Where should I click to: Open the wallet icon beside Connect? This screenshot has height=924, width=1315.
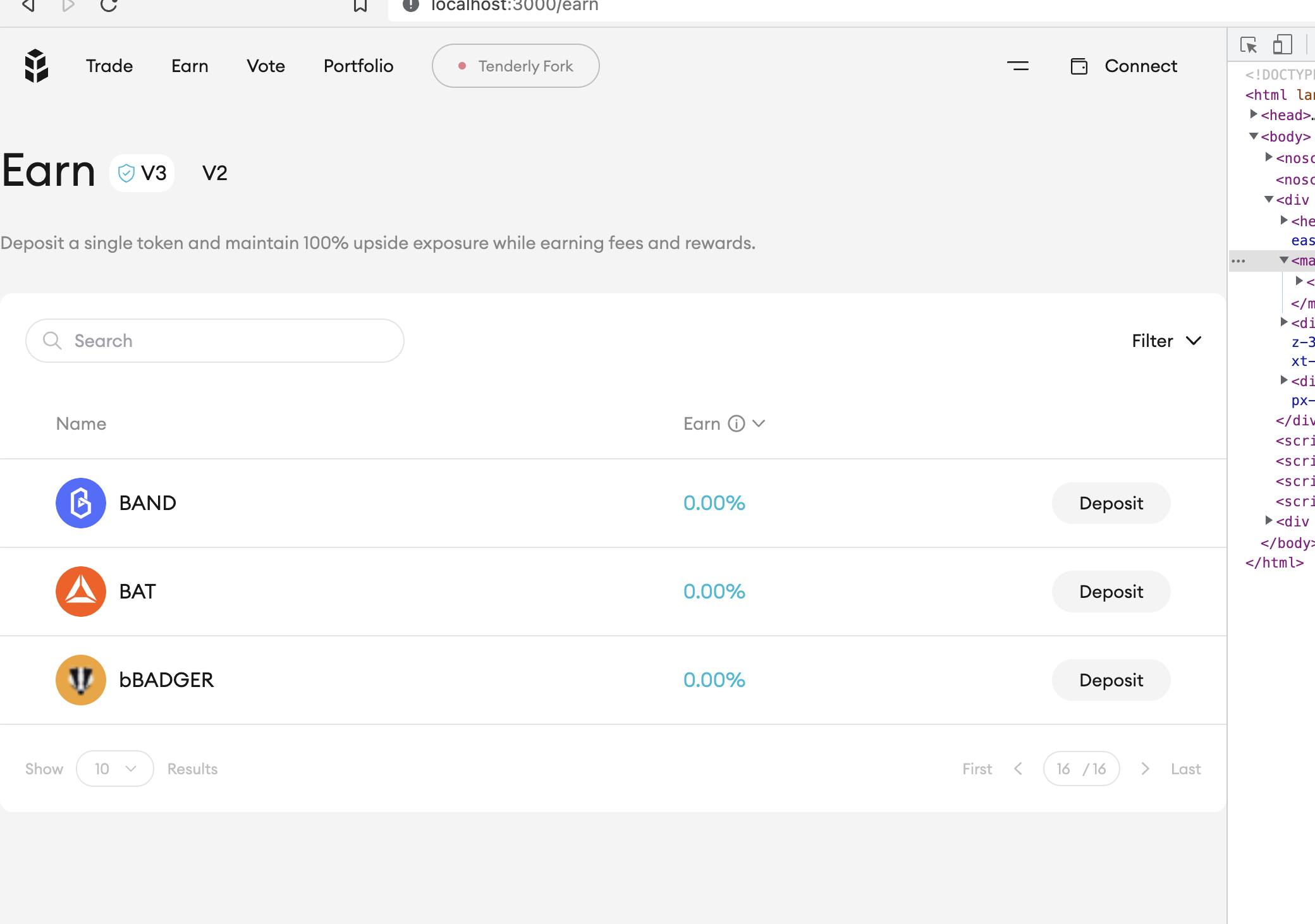(x=1079, y=66)
